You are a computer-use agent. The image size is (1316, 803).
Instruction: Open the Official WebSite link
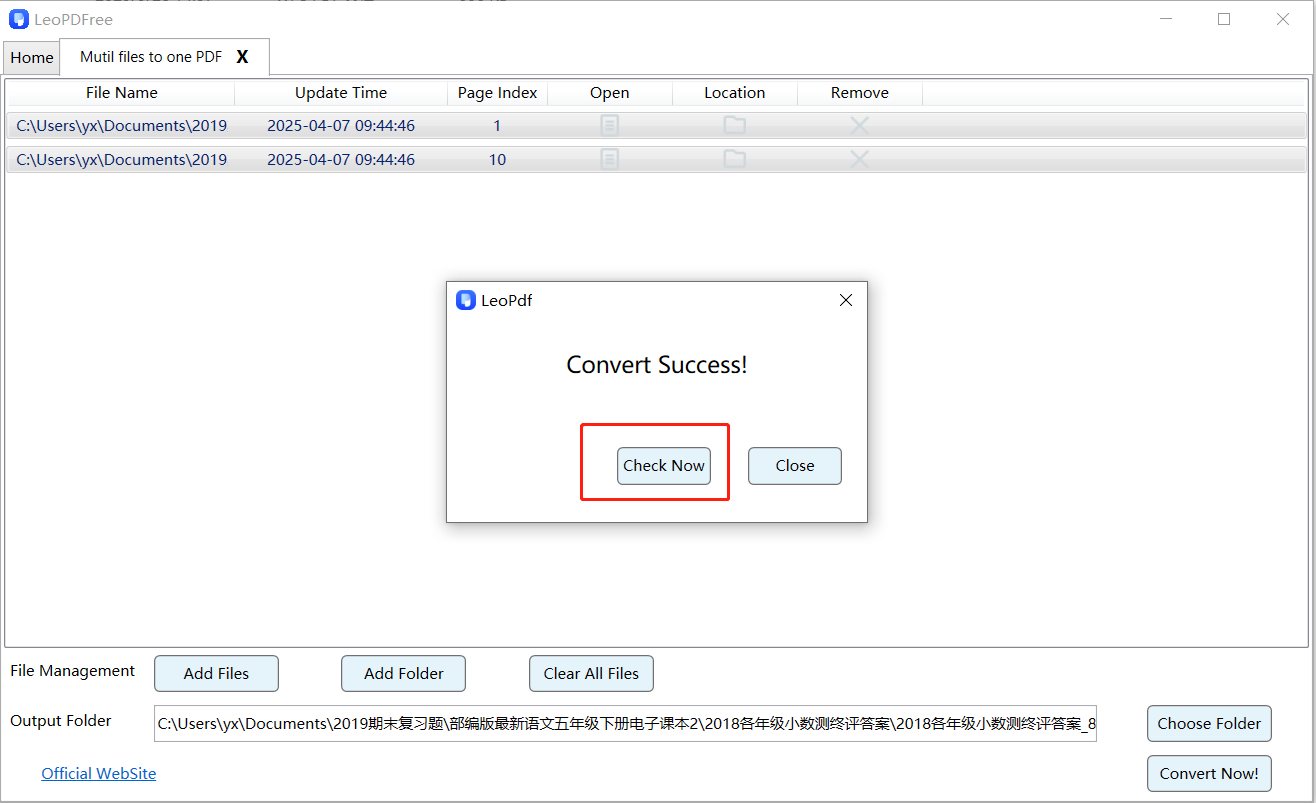tap(99, 774)
